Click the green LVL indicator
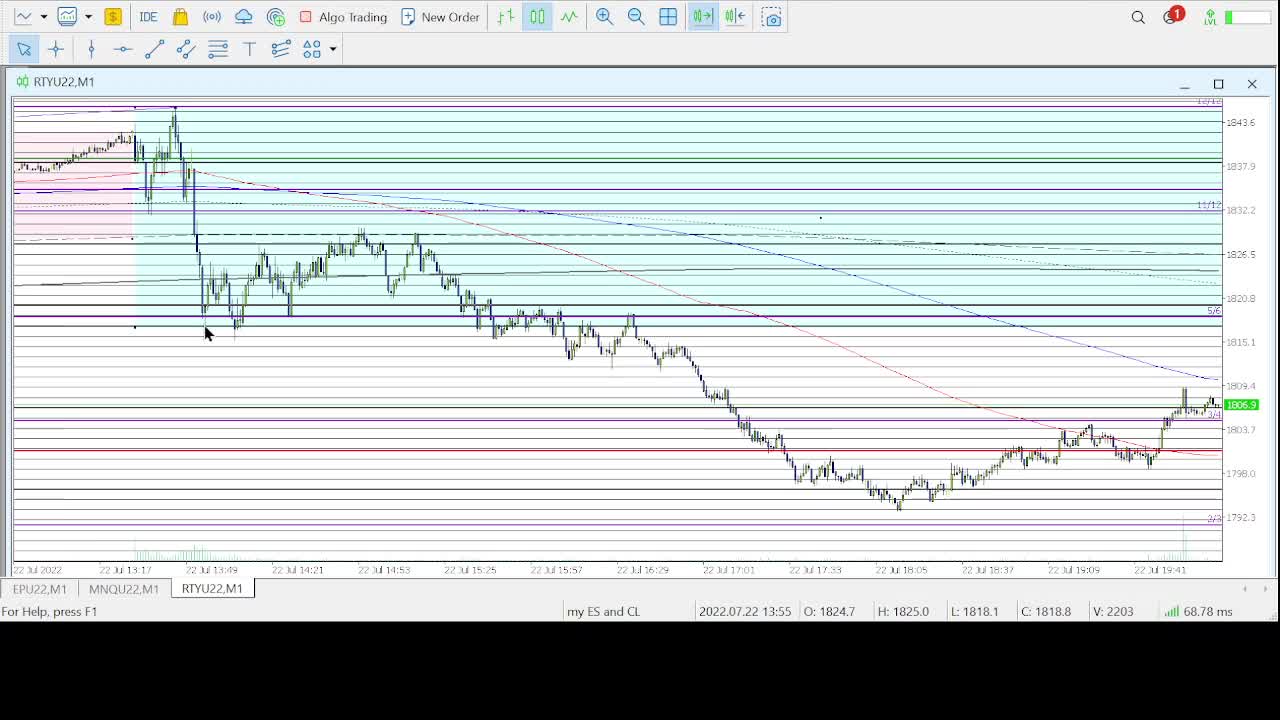 (1210, 17)
